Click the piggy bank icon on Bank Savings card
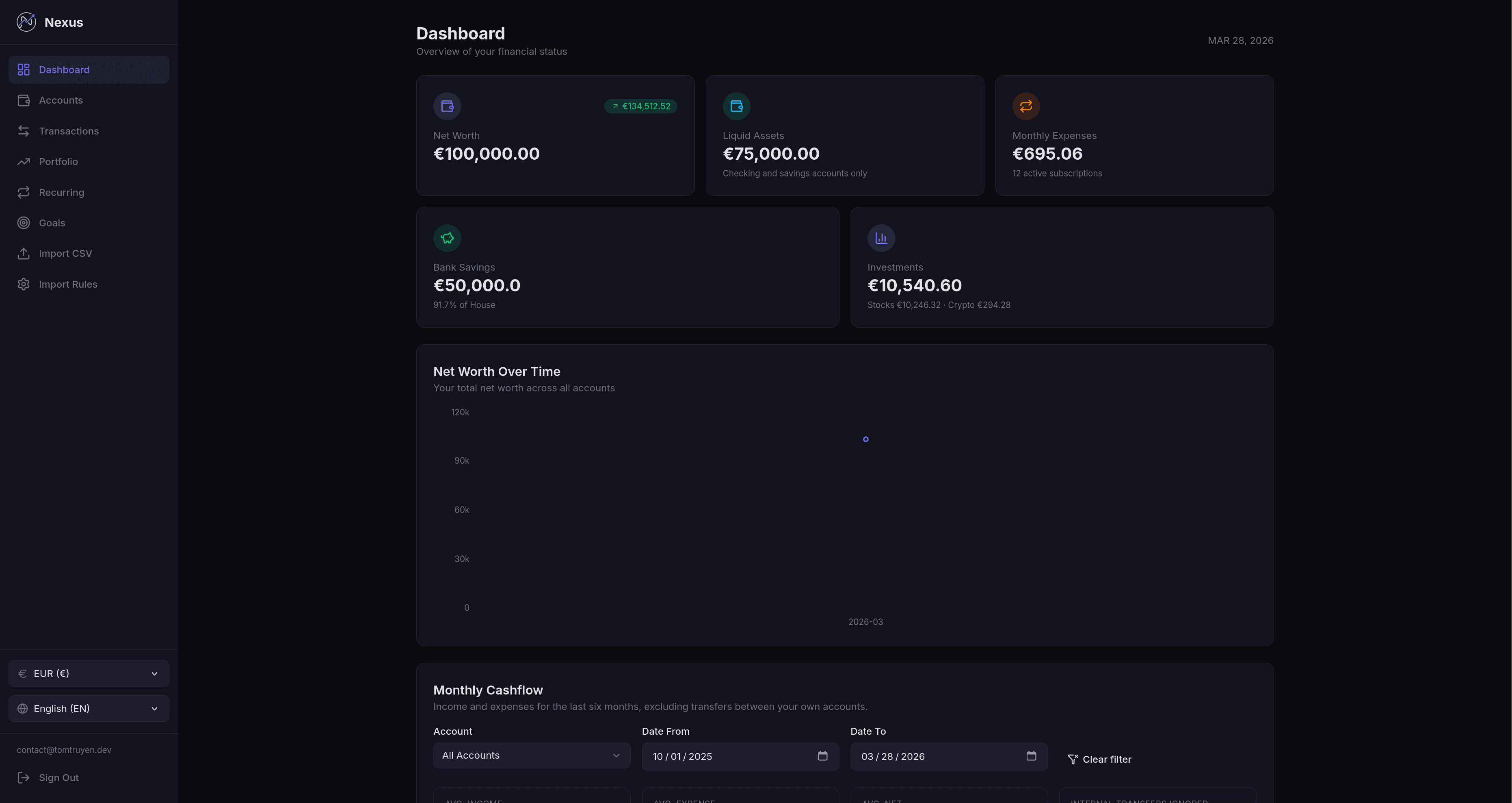 point(447,237)
